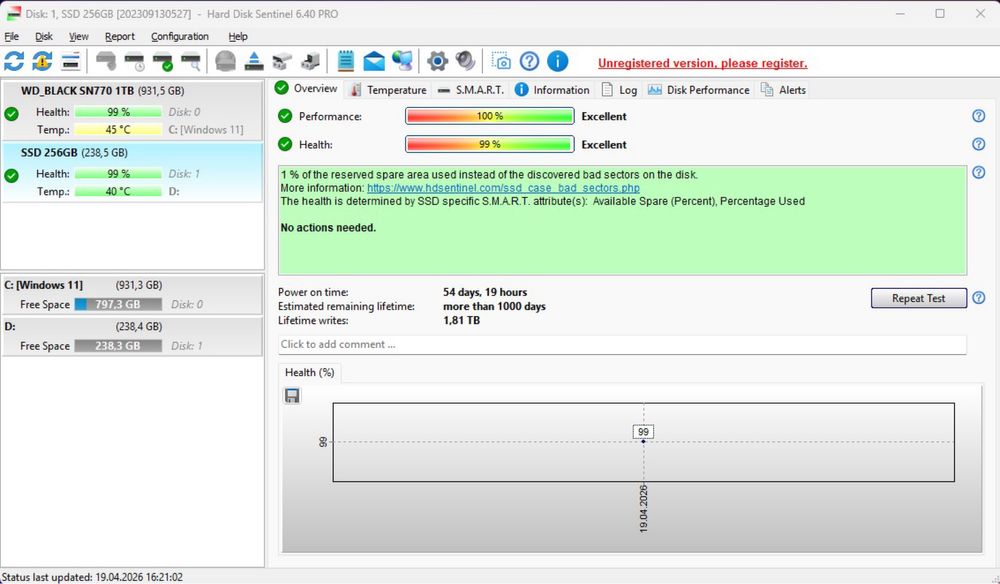Select the C: [Windows 11] partition
Image resolution: width=1000 pixels, height=584 pixels.
133,295
